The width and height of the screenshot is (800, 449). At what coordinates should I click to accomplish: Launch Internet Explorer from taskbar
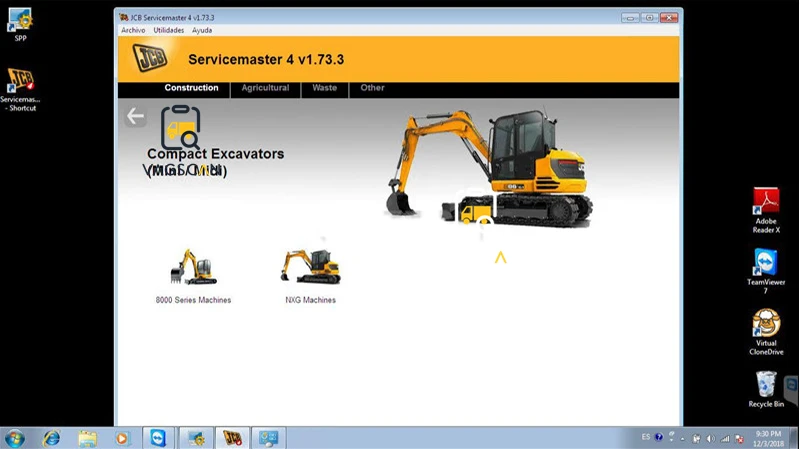tap(52, 438)
